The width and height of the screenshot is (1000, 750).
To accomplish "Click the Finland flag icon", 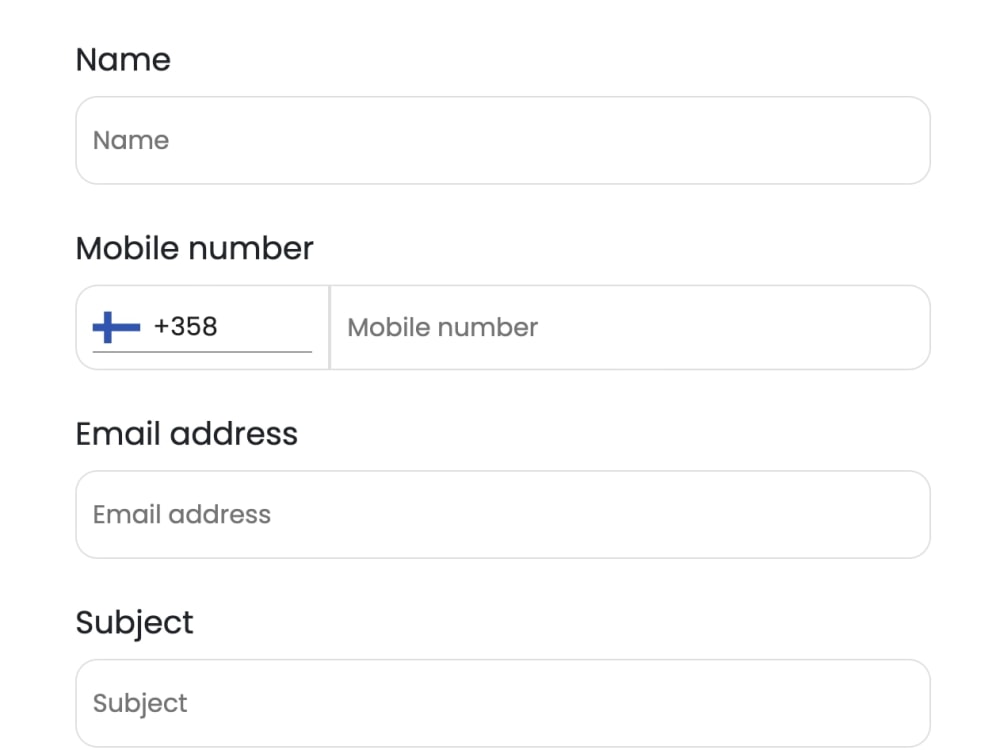I will pos(116,327).
